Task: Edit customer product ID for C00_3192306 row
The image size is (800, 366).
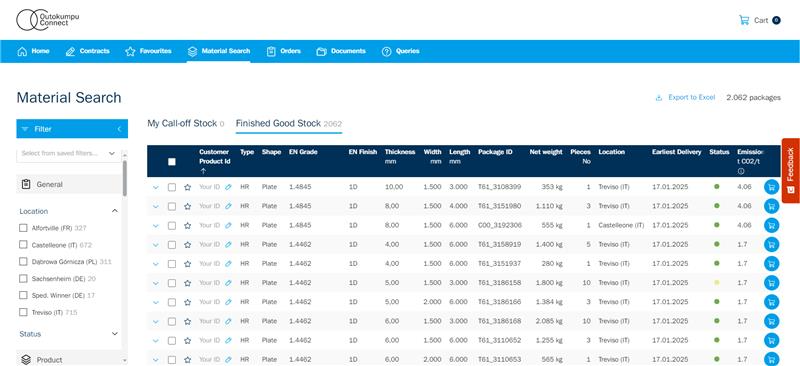Action: [228, 225]
